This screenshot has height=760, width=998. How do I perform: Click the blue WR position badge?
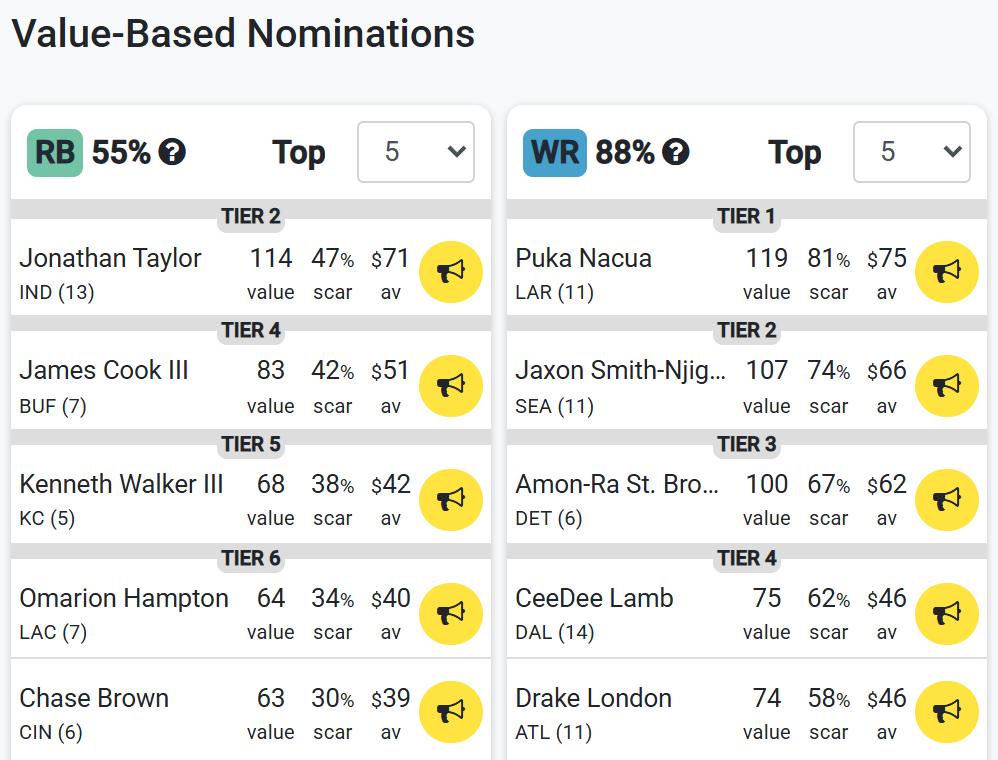click(554, 153)
